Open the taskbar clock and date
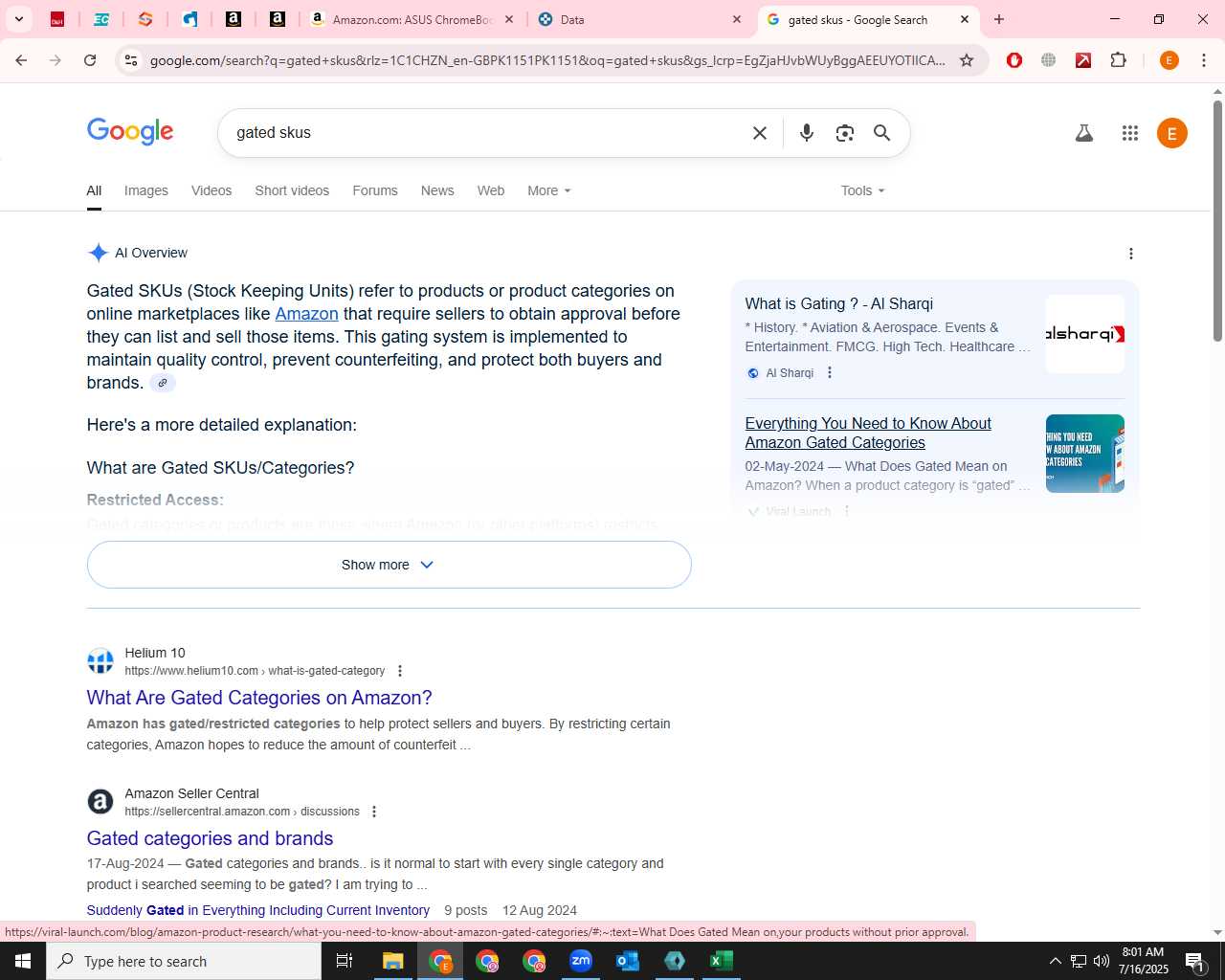Image resolution: width=1225 pixels, height=980 pixels. click(x=1143, y=961)
